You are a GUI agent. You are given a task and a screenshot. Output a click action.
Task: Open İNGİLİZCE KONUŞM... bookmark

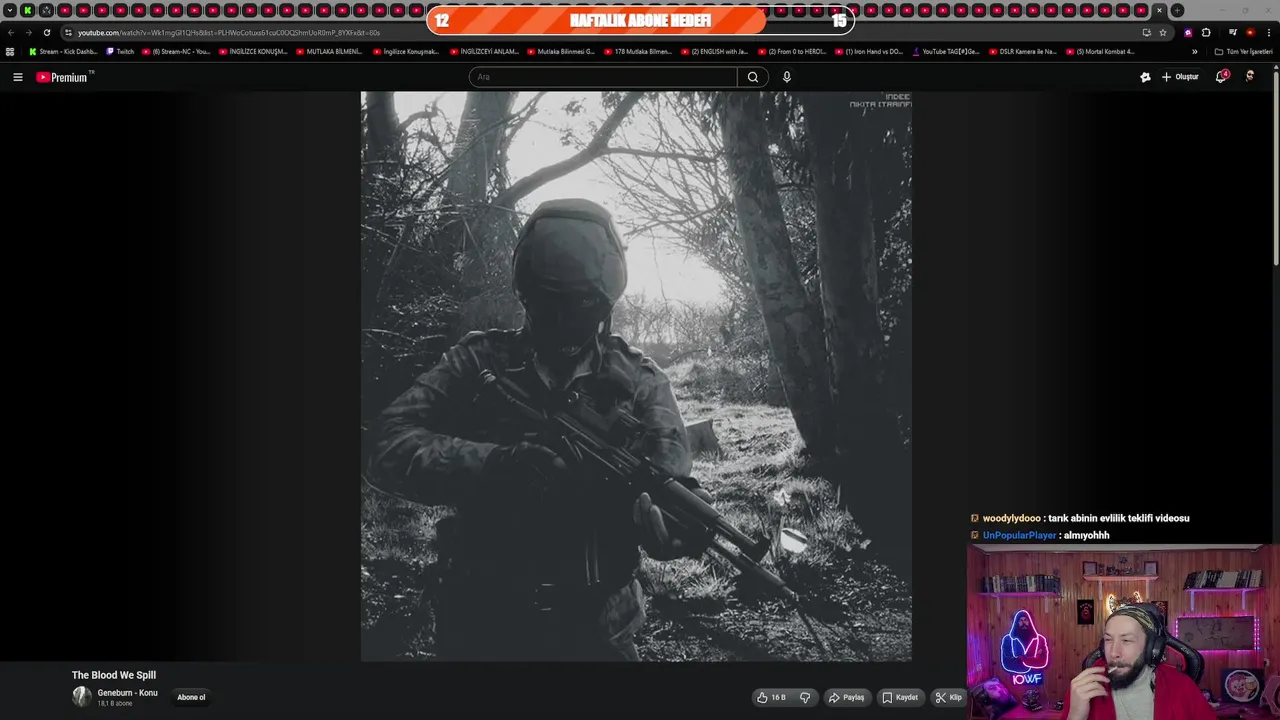tap(253, 51)
